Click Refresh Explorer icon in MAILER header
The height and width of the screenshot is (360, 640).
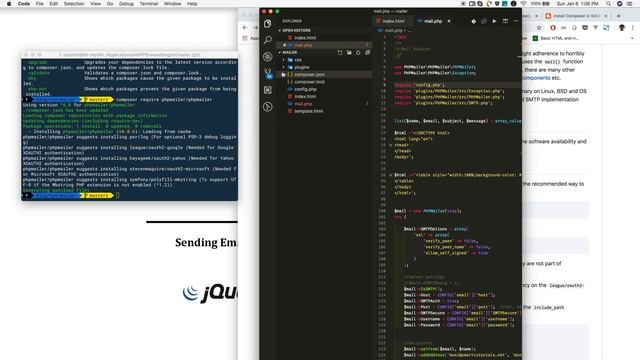[x=358, y=52]
